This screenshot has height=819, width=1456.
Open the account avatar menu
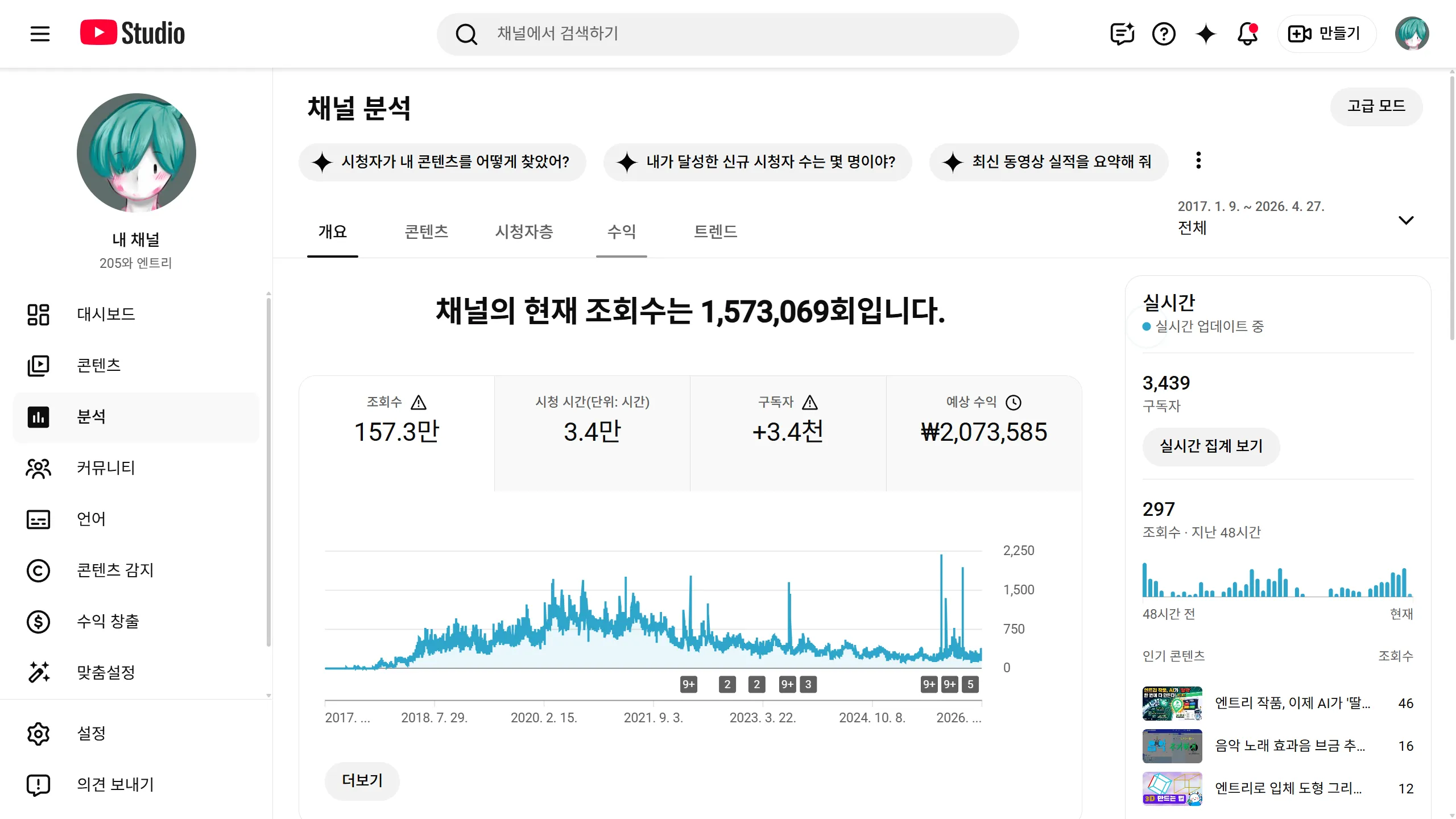tap(1412, 34)
